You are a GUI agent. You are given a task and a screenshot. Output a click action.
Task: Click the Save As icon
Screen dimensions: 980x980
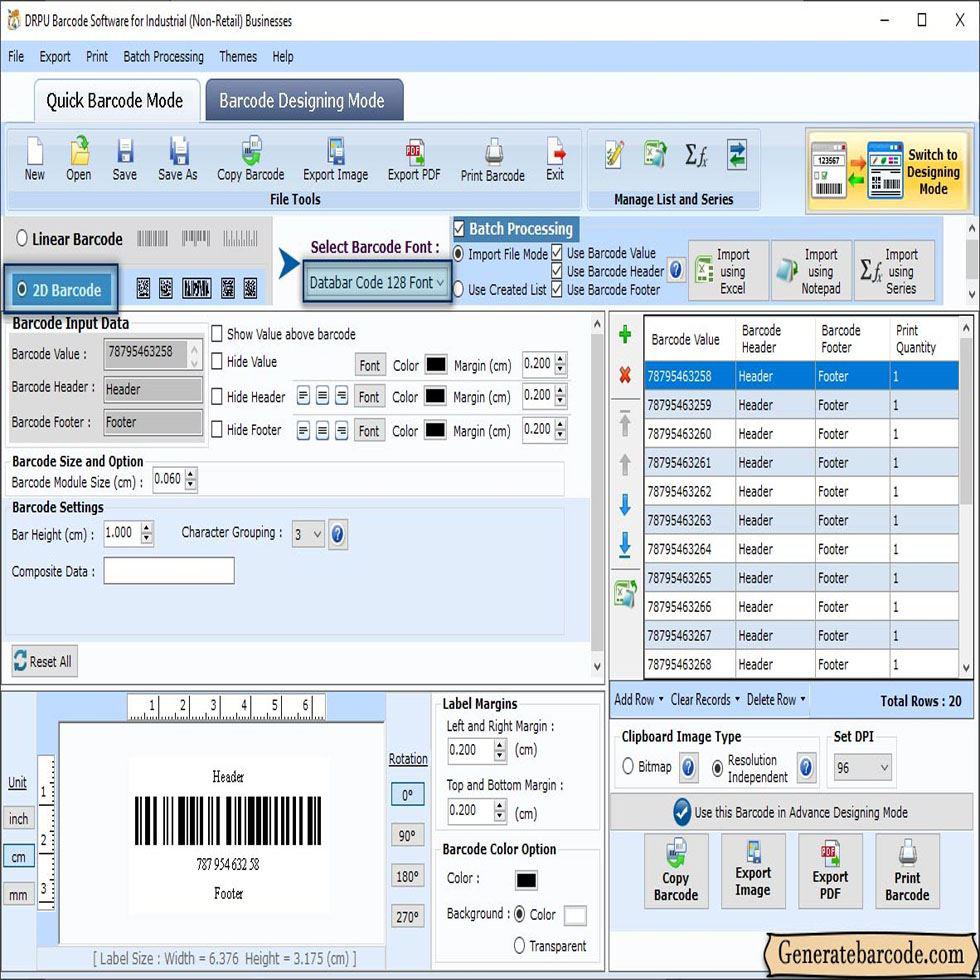click(178, 160)
